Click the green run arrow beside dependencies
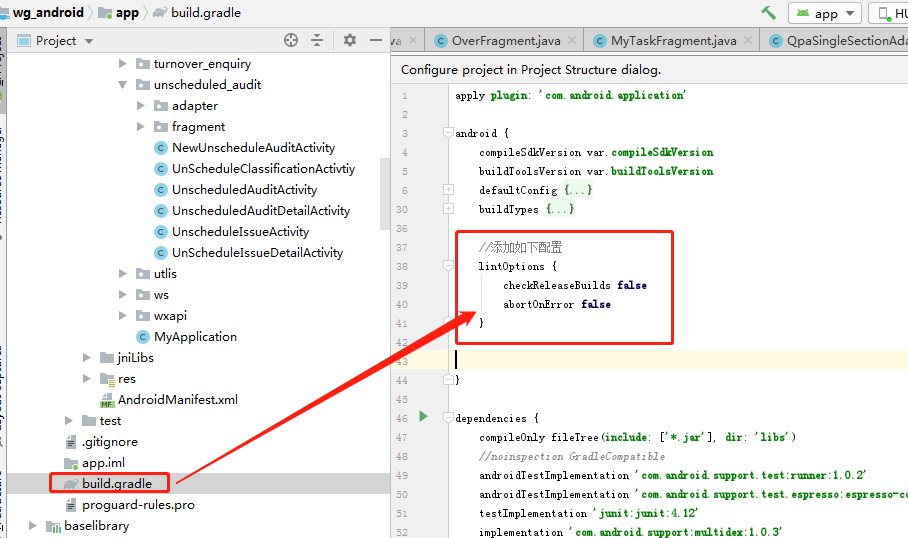 pyautogui.click(x=423, y=416)
